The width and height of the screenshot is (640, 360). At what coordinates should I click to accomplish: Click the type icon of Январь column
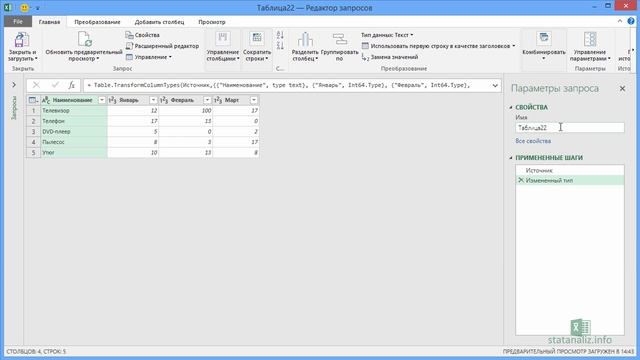tap(113, 100)
